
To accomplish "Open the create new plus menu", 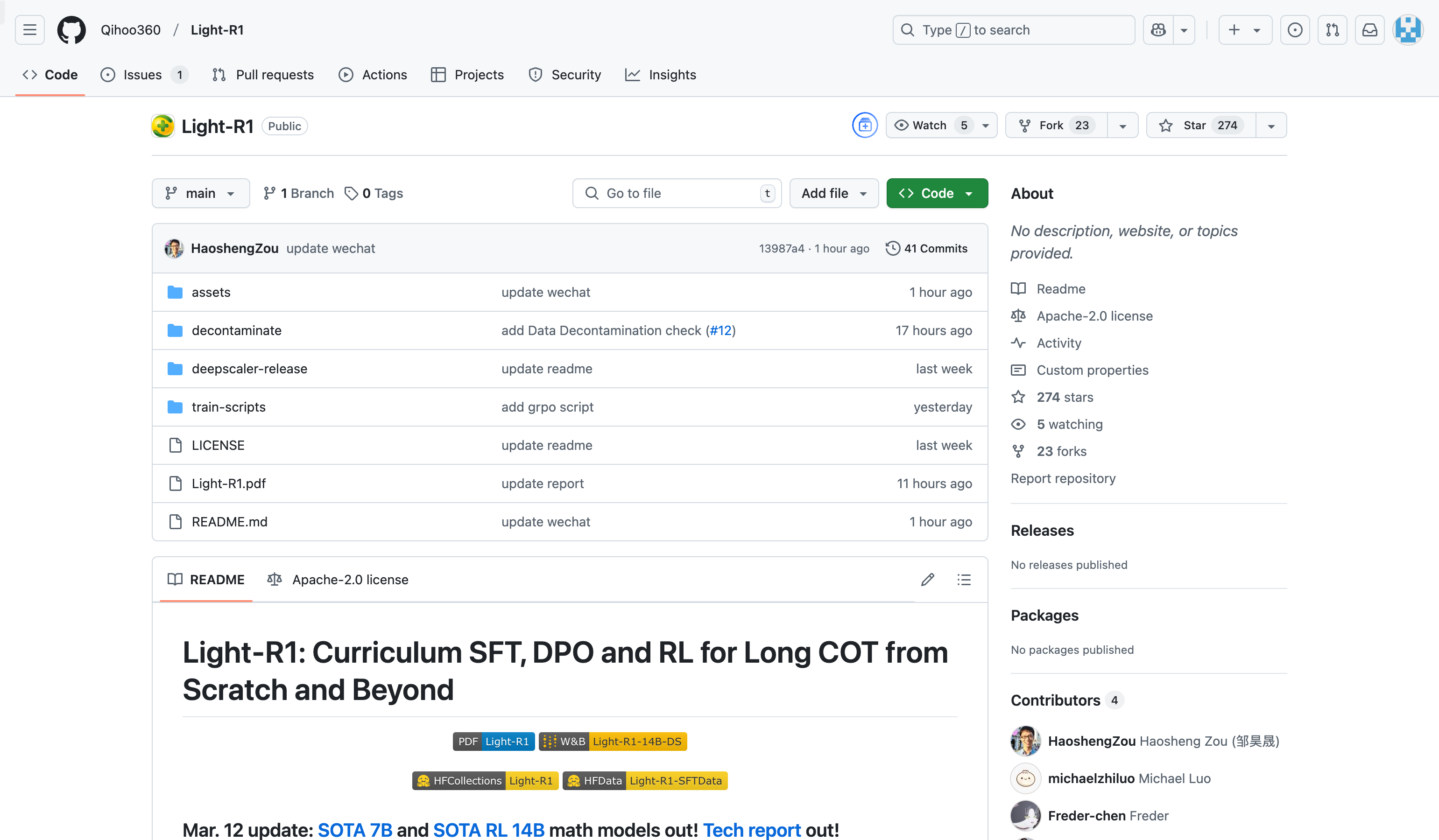I will point(1245,30).
